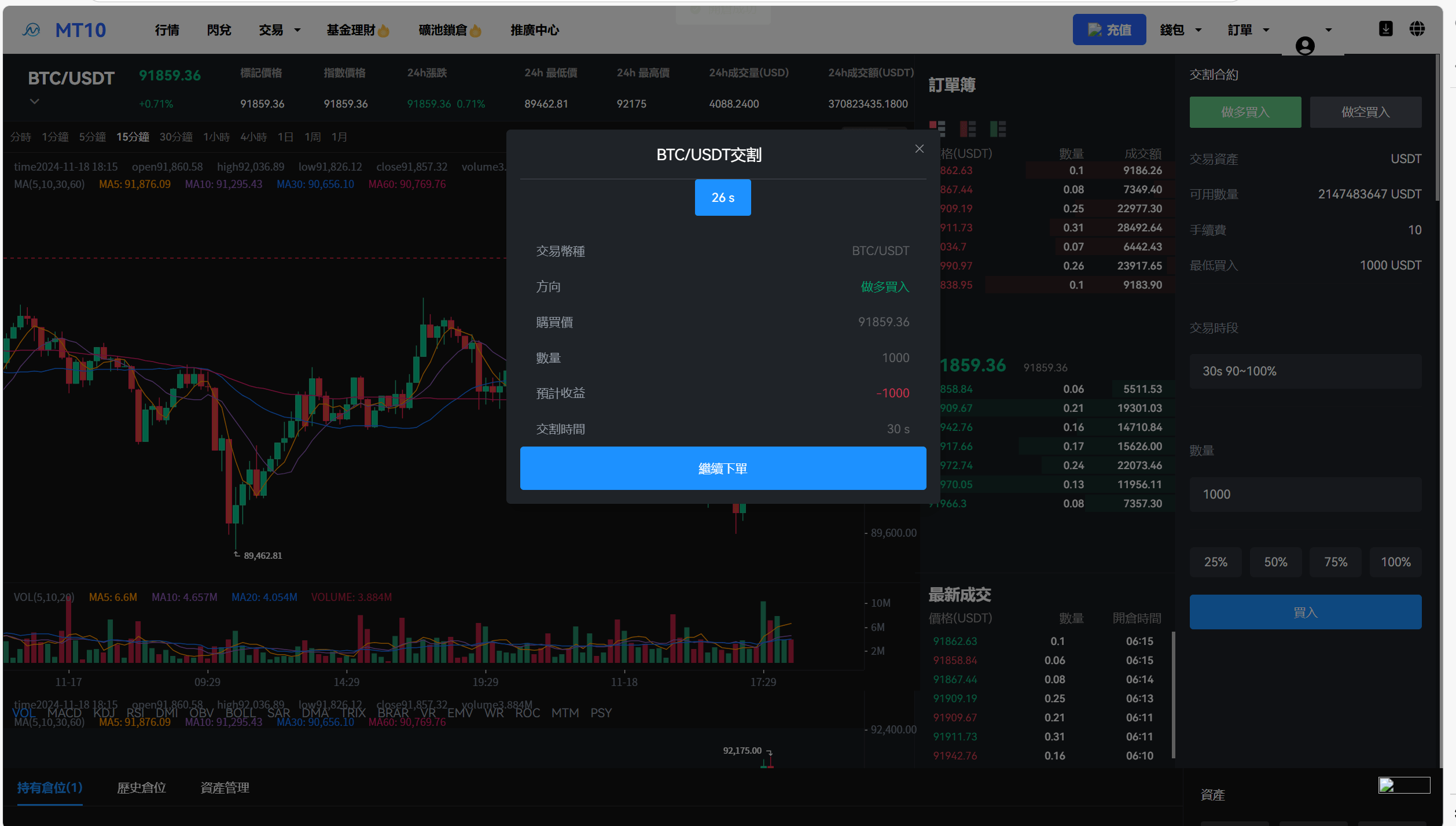
Task: Select the combined order book view icon
Action: (x=938, y=128)
